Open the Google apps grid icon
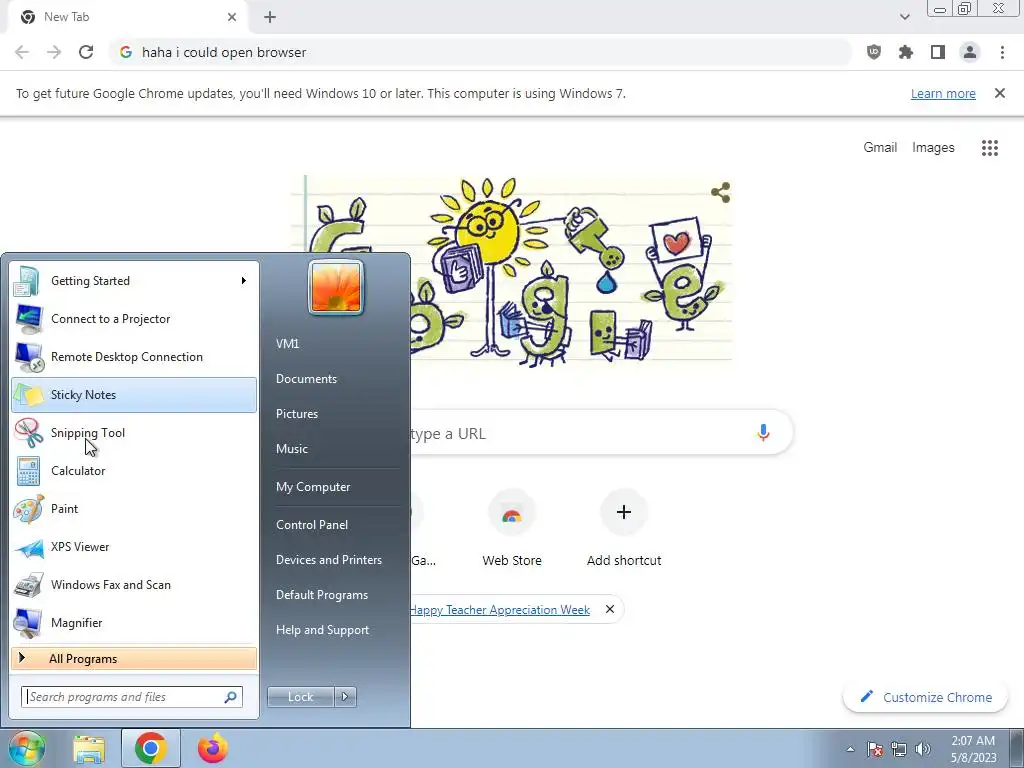This screenshot has height=768, width=1024. point(990,148)
